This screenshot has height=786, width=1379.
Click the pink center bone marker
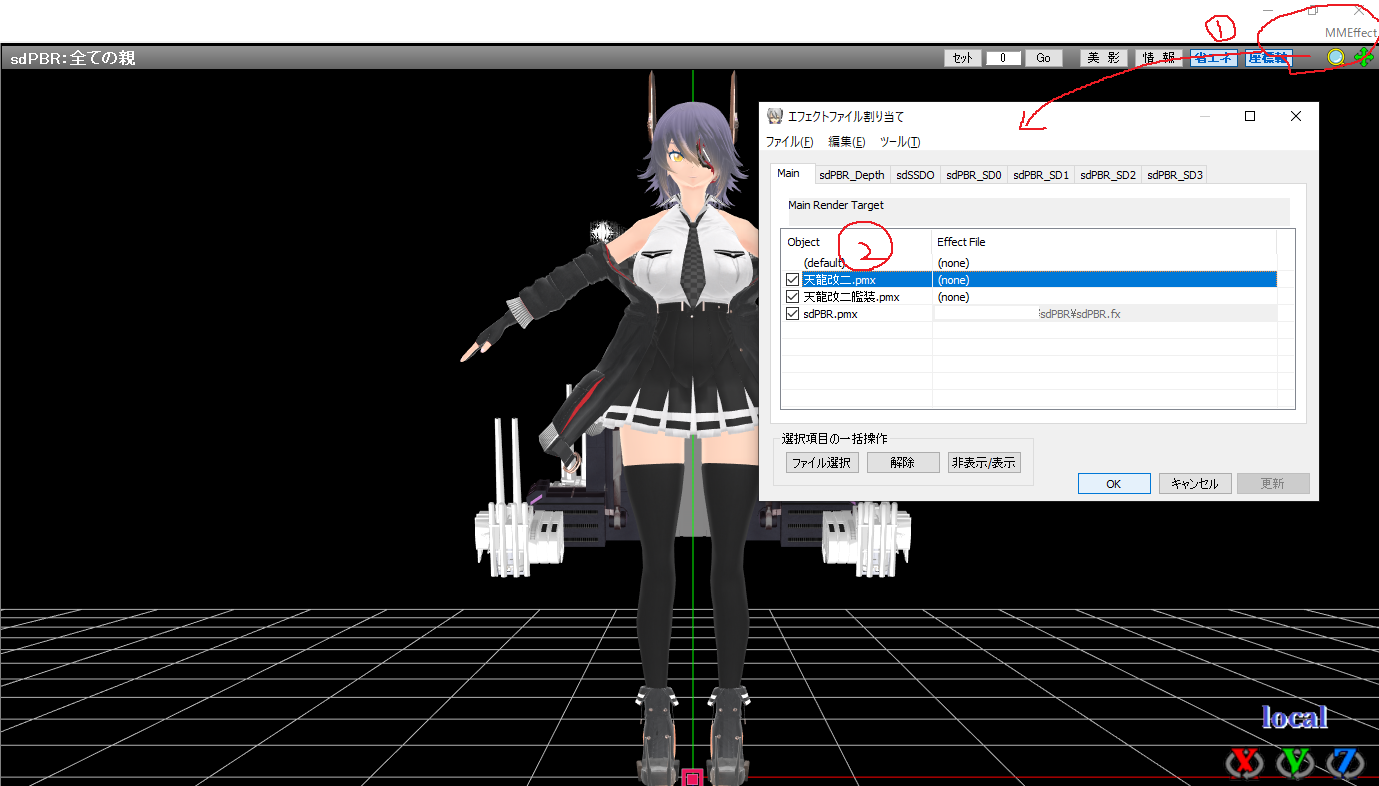691,777
